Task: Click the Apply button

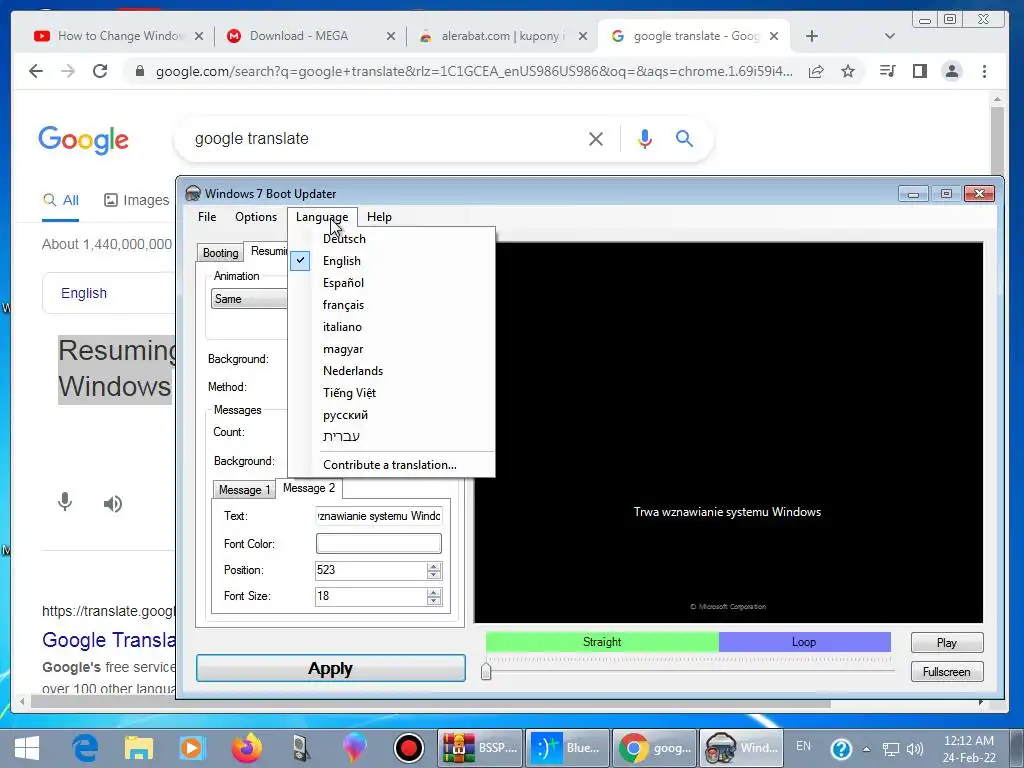Action: 330,668
